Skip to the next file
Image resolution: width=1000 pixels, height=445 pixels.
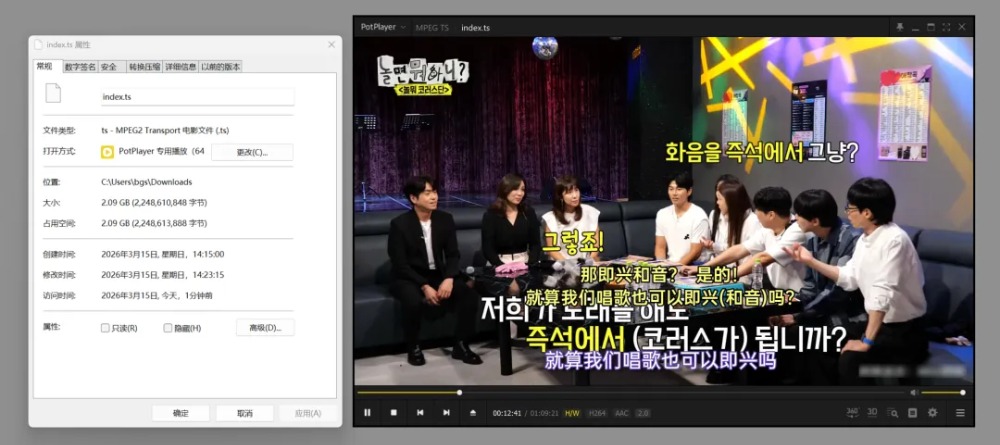coord(446,412)
